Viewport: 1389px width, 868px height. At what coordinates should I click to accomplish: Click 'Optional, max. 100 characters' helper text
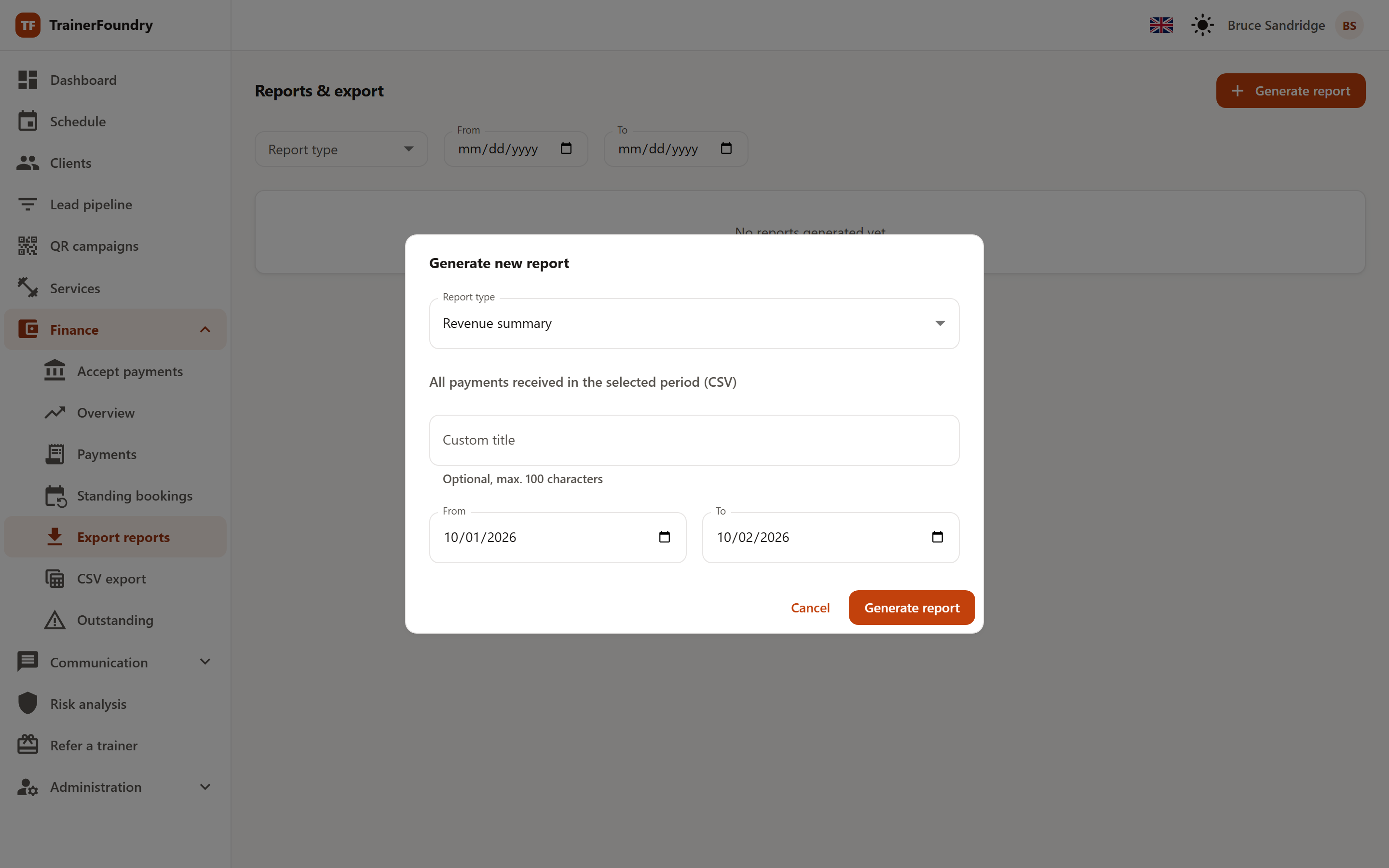pos(522,479)
